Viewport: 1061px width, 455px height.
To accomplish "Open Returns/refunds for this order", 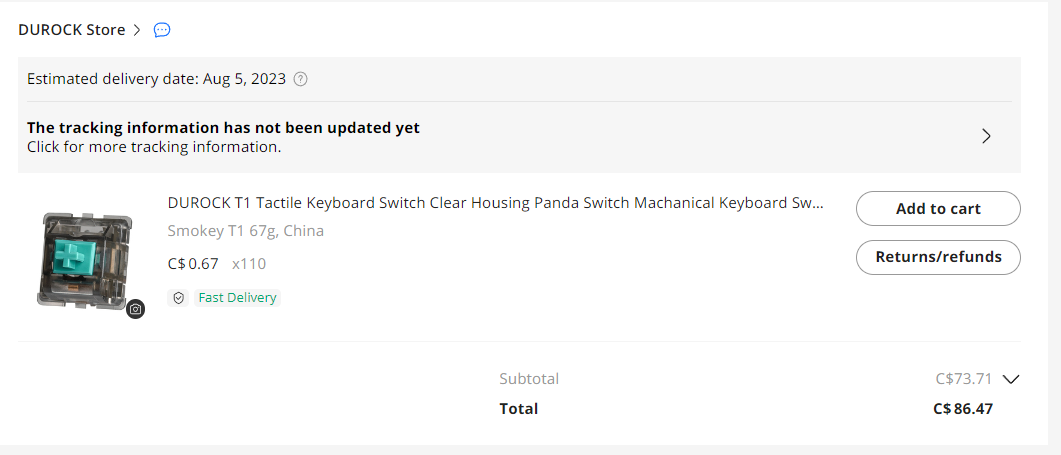I will tap(937, 257).
